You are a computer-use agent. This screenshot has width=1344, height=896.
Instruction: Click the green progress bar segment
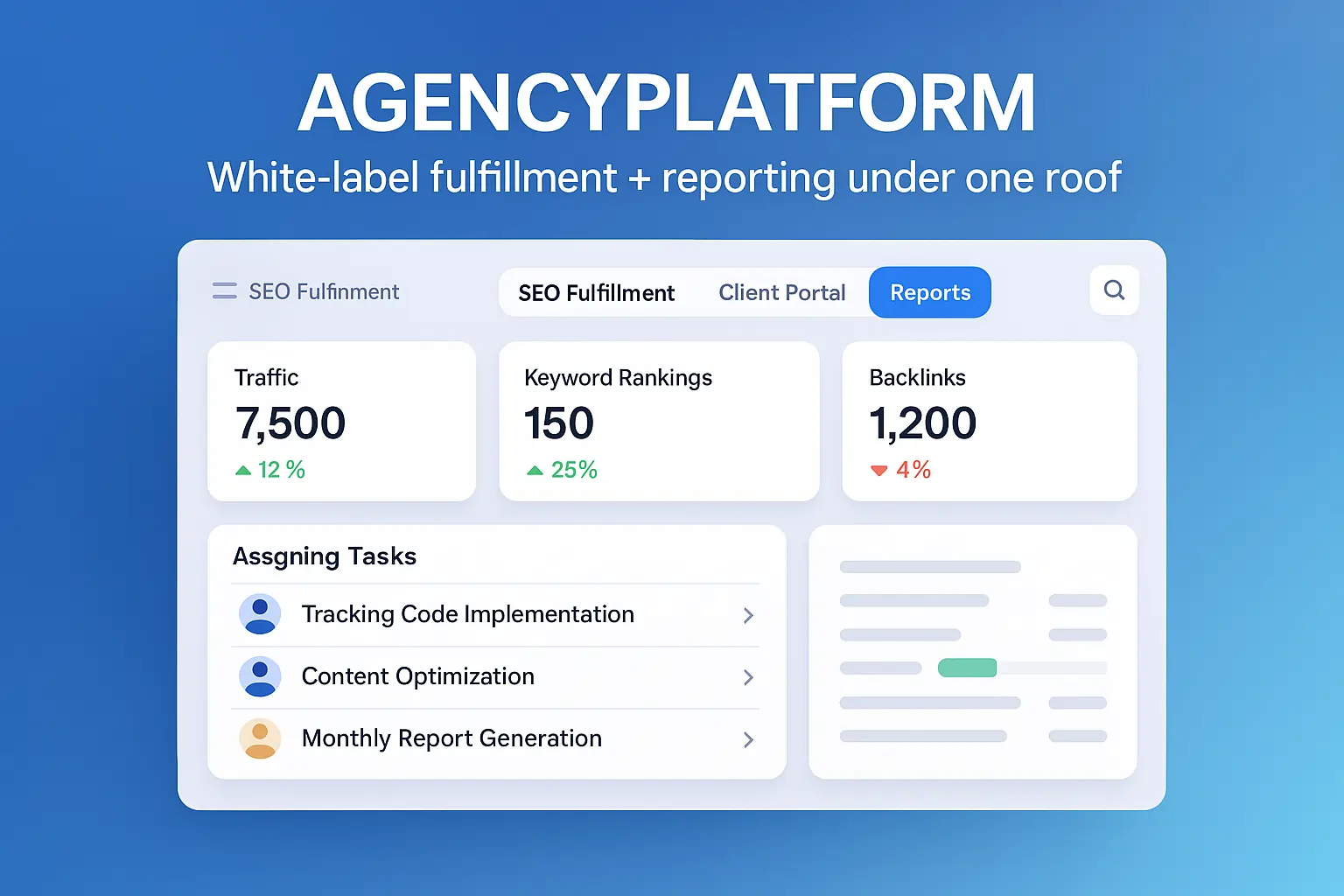pos(967,668)
